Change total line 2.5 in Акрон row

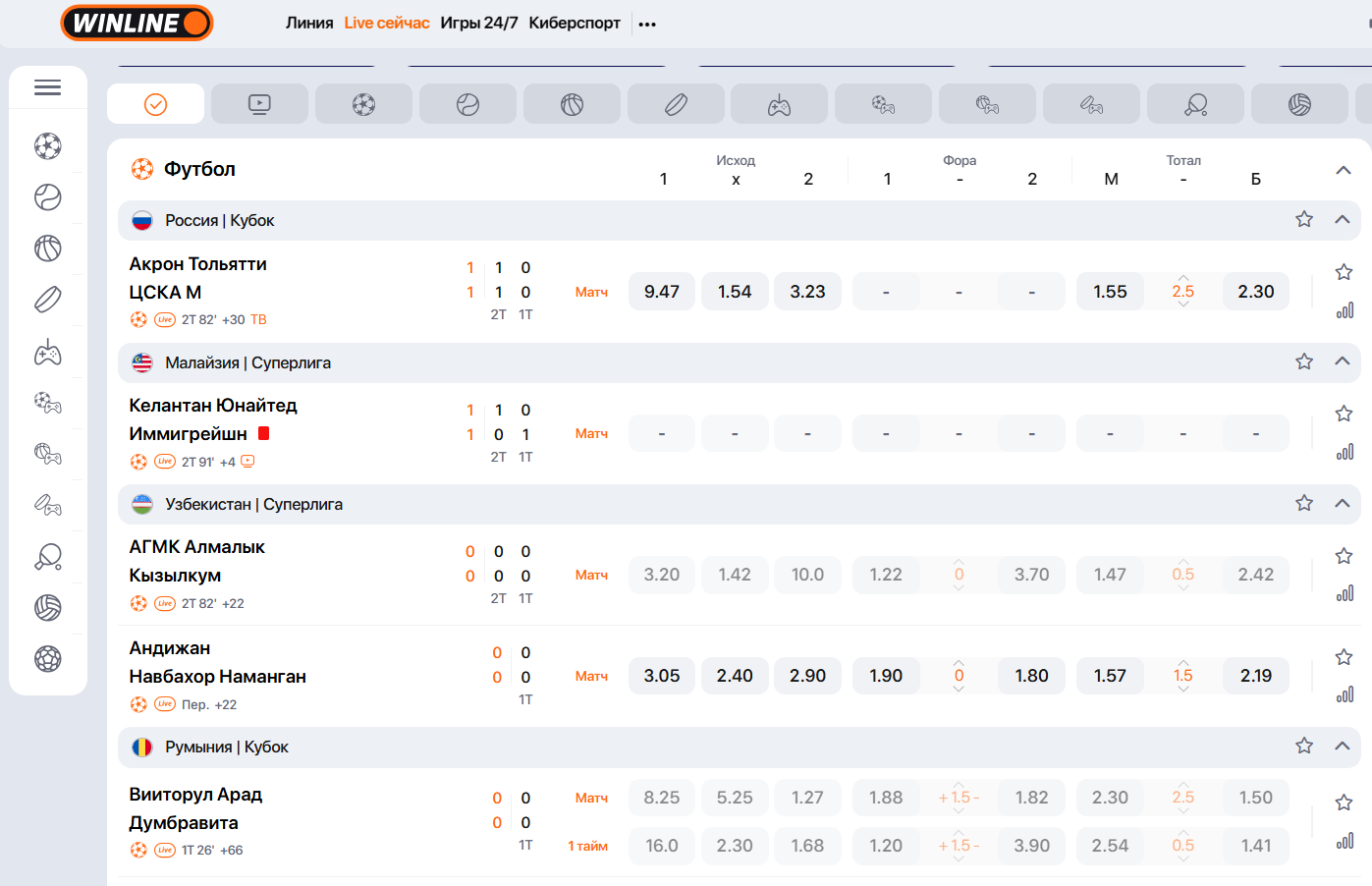(1183, 292)
